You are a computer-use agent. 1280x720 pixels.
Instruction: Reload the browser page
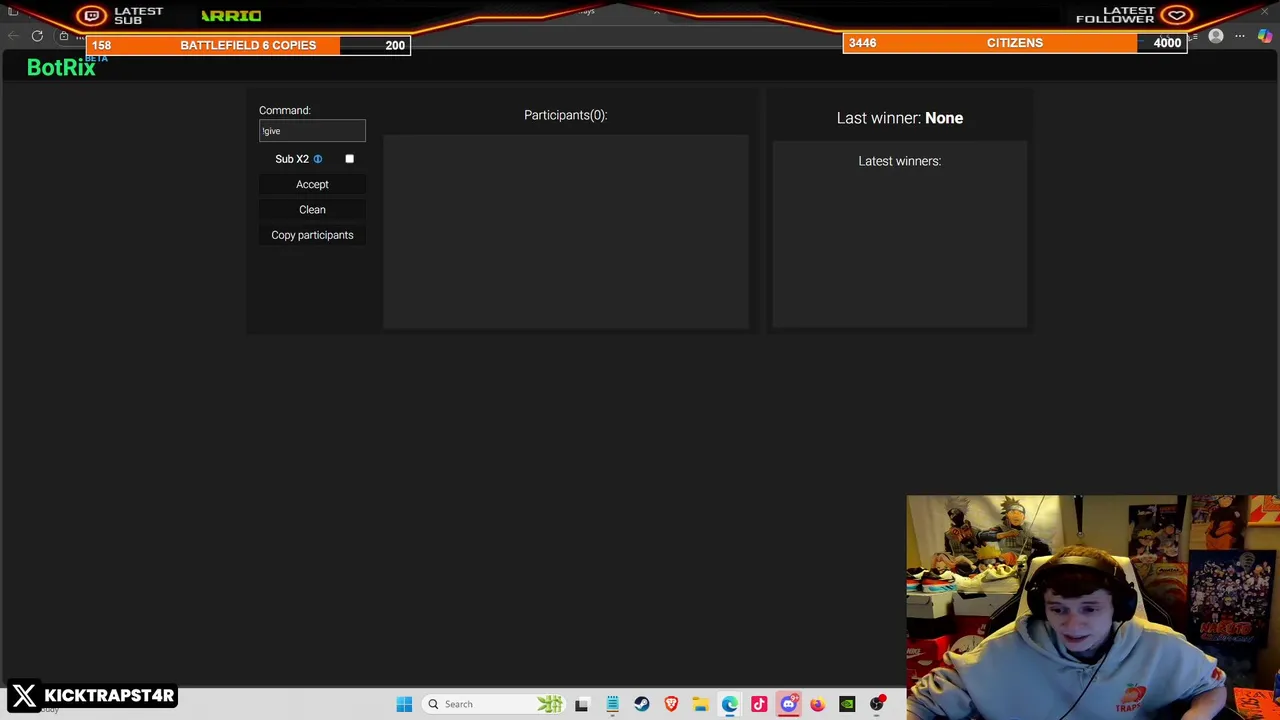coord(37,36)
